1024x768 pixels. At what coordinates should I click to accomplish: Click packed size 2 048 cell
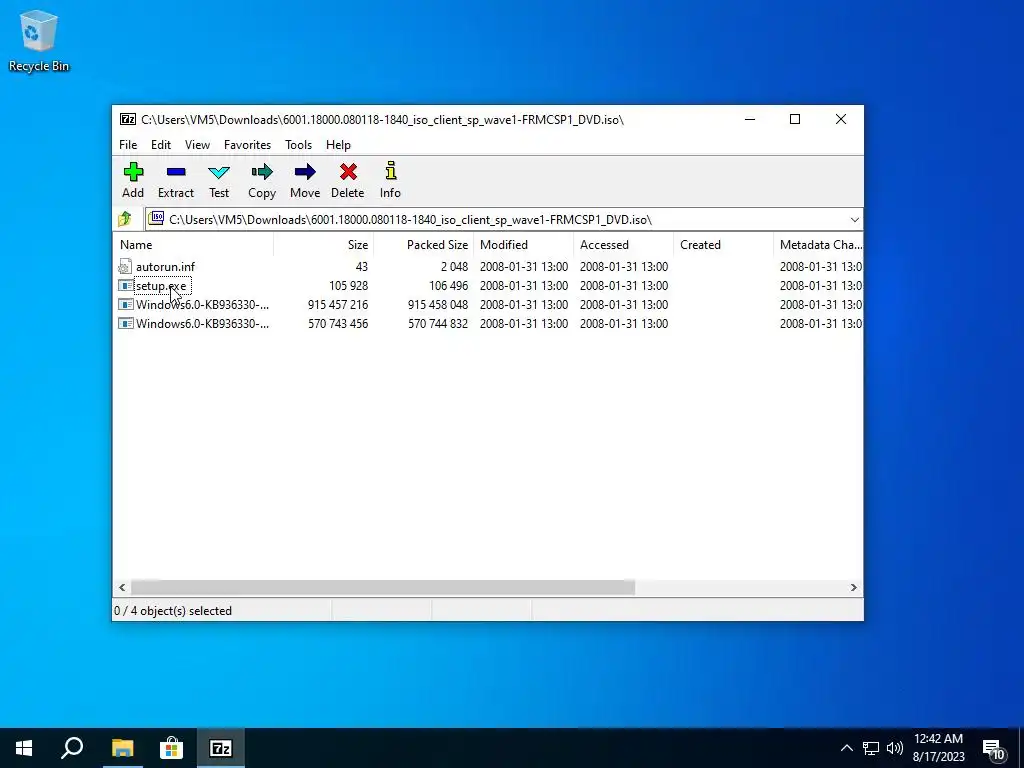[x=454, y=266]
